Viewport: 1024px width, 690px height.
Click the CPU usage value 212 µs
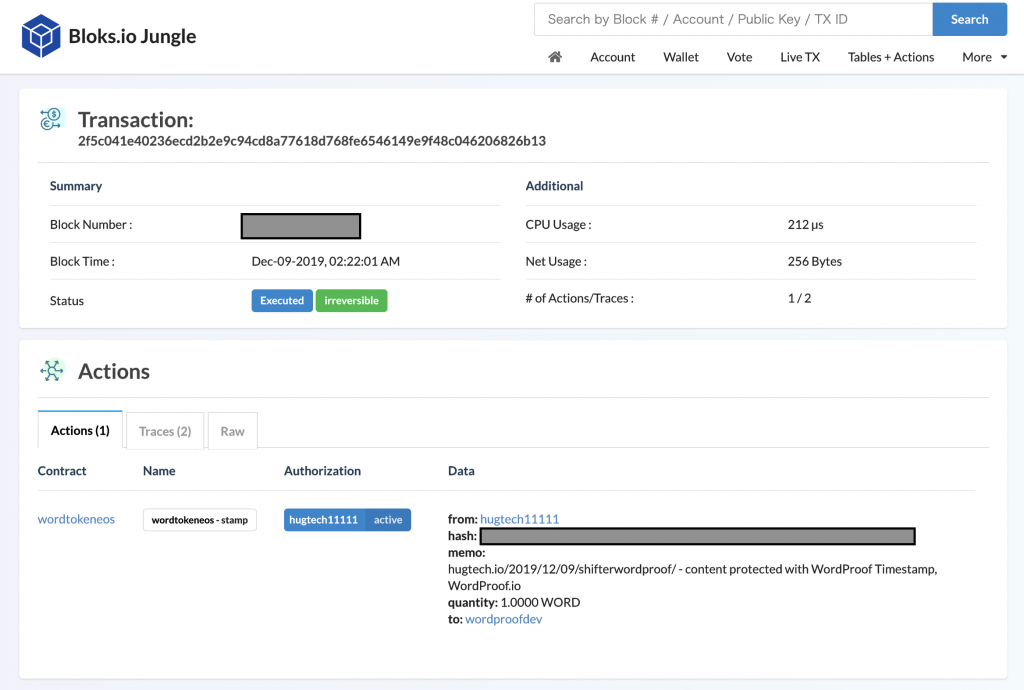(x=805, y=225)
